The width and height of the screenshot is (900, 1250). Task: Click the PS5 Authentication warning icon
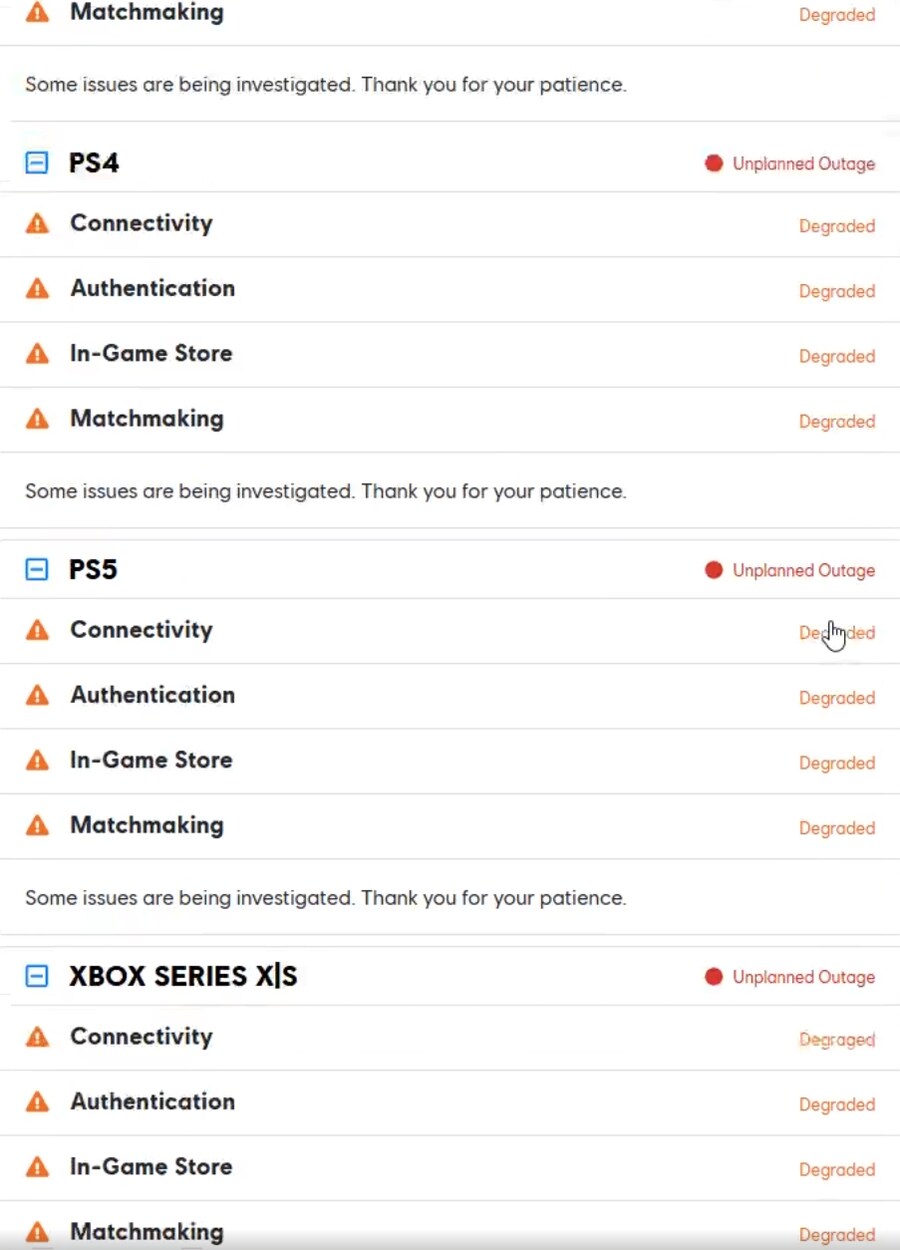(37, 696)
